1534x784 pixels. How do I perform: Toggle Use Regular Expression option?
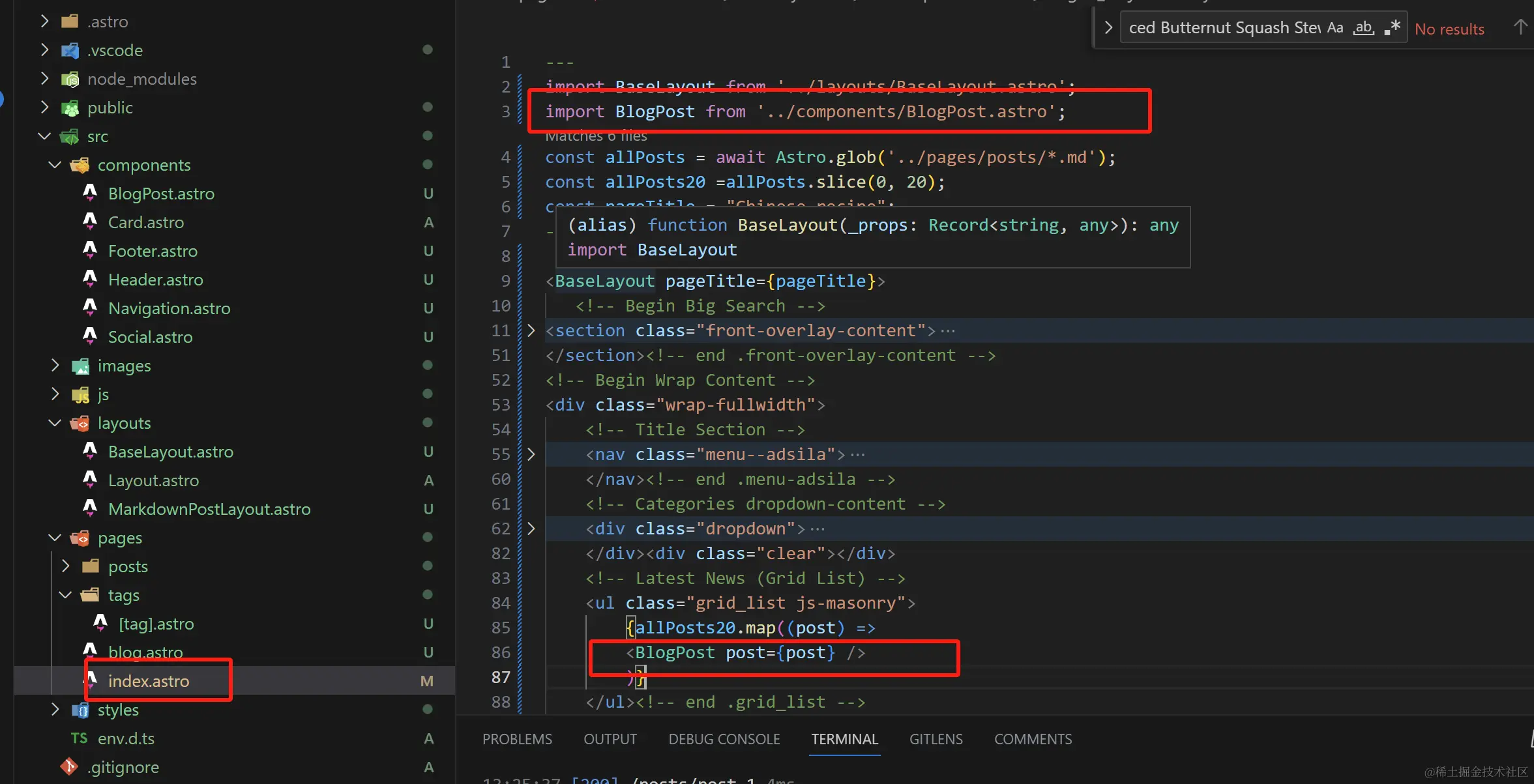pos(1392,28)
